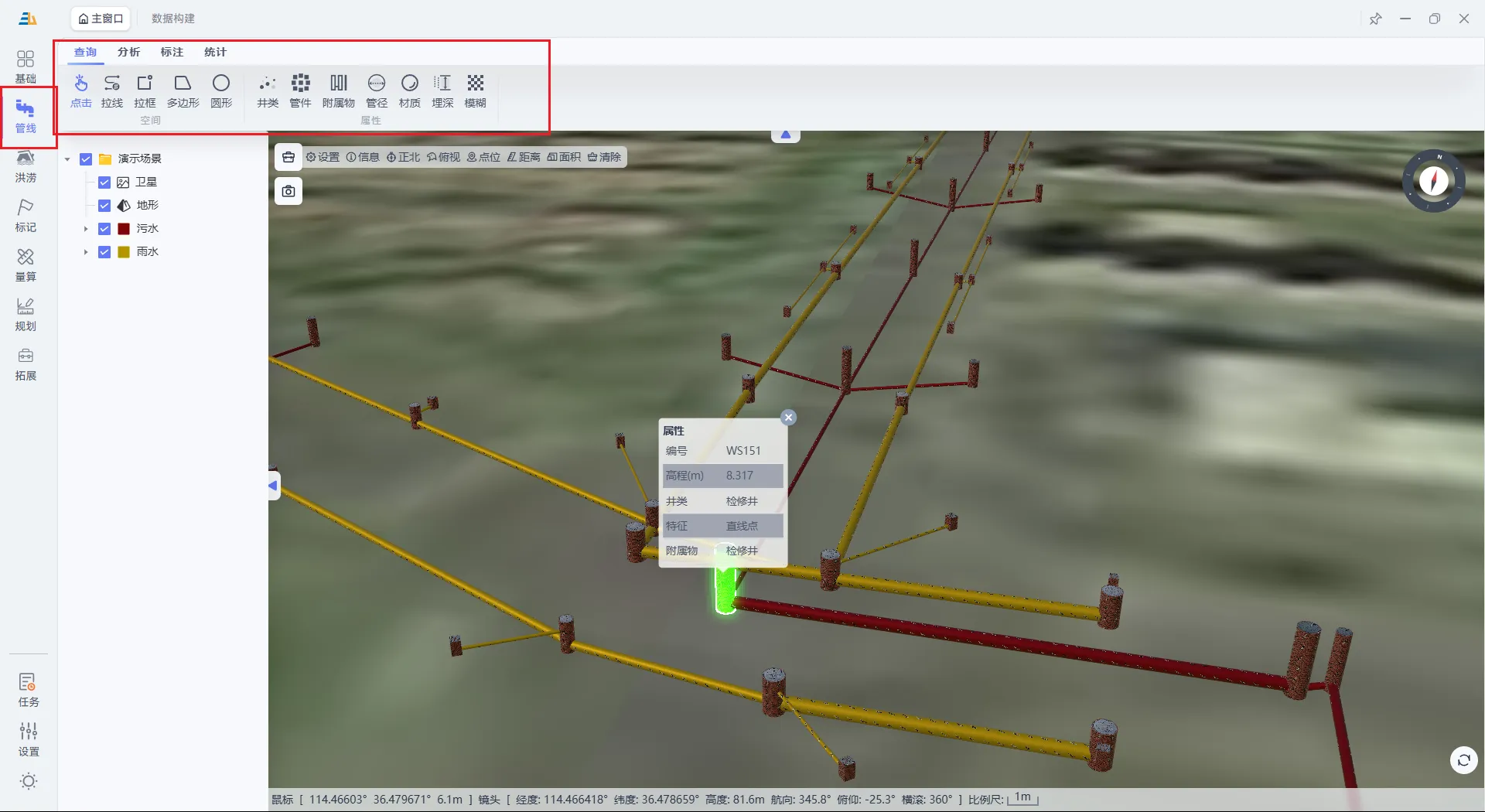Expand the 雨水 layer node
1485x812 pixels.
[86, 252]
